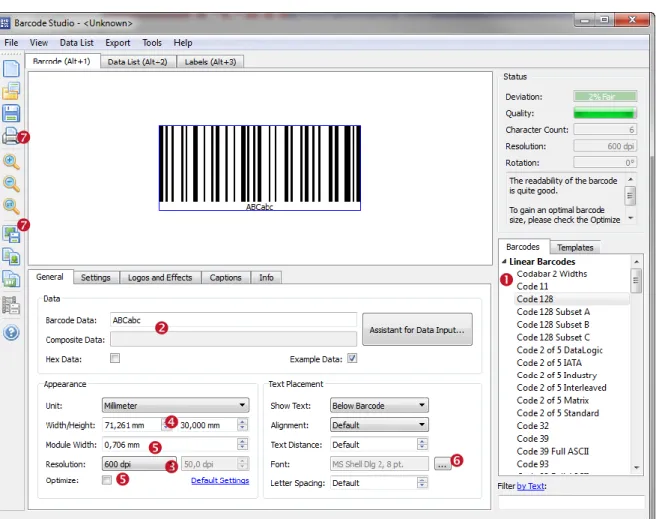Click the Width 71,261 mm field
The height and width of the screenshot is (519, 656).
[x=132, y=425]
